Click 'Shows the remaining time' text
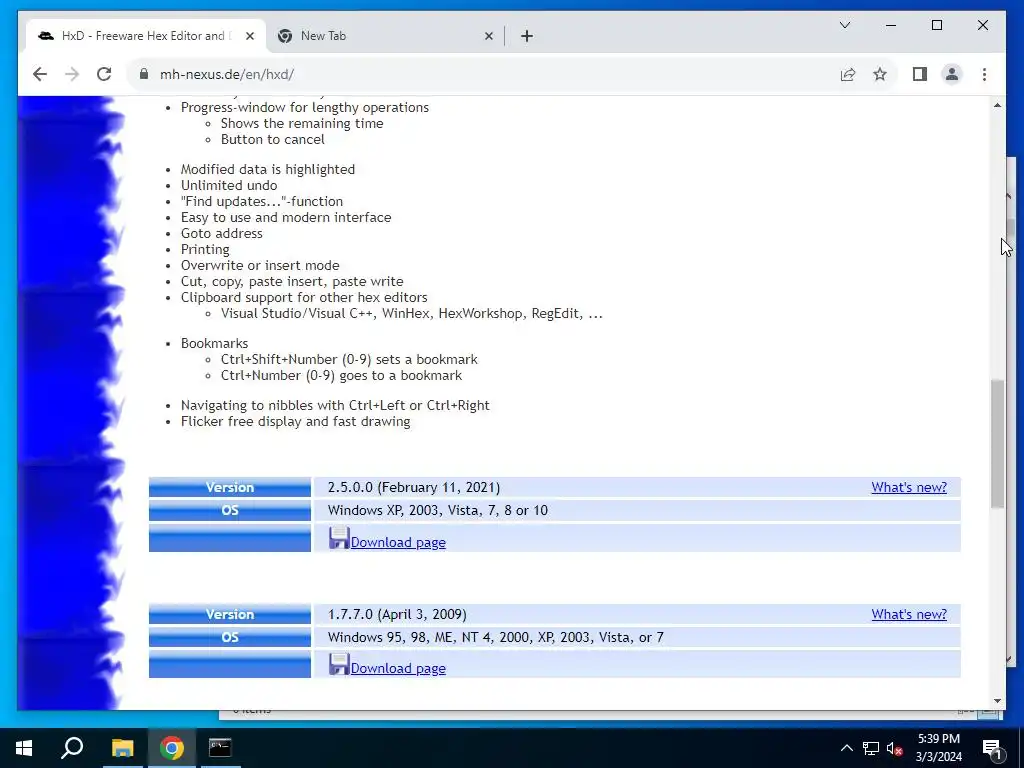 click(x=302, y=123)
